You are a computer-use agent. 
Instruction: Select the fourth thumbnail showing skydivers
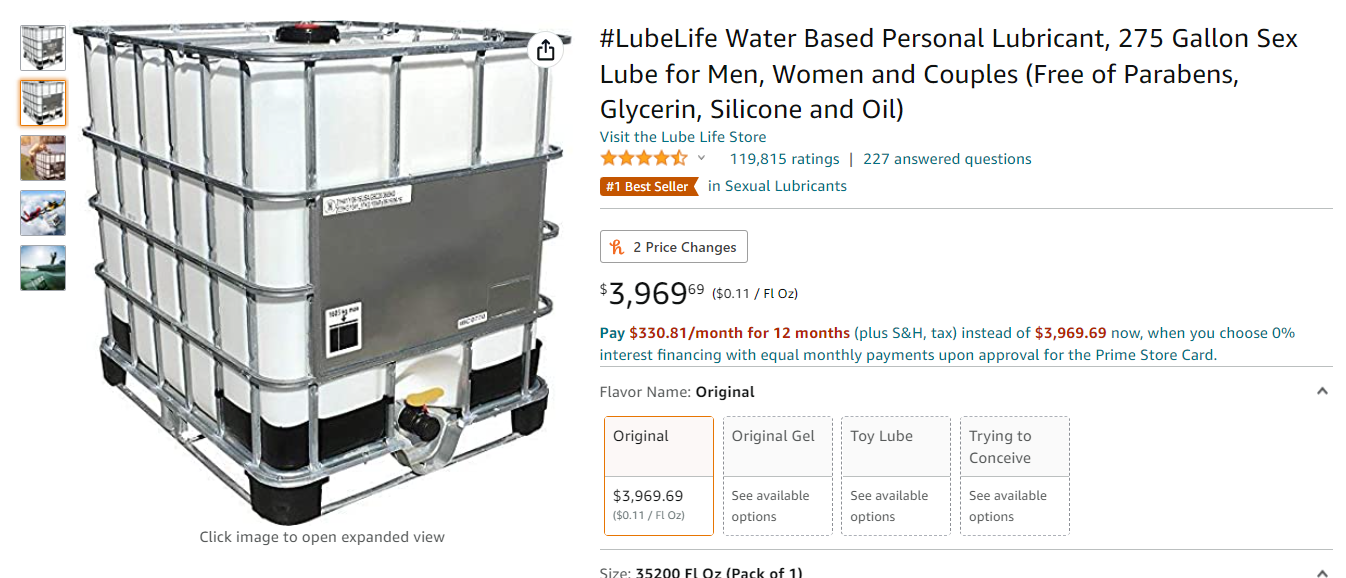point(43,213)
